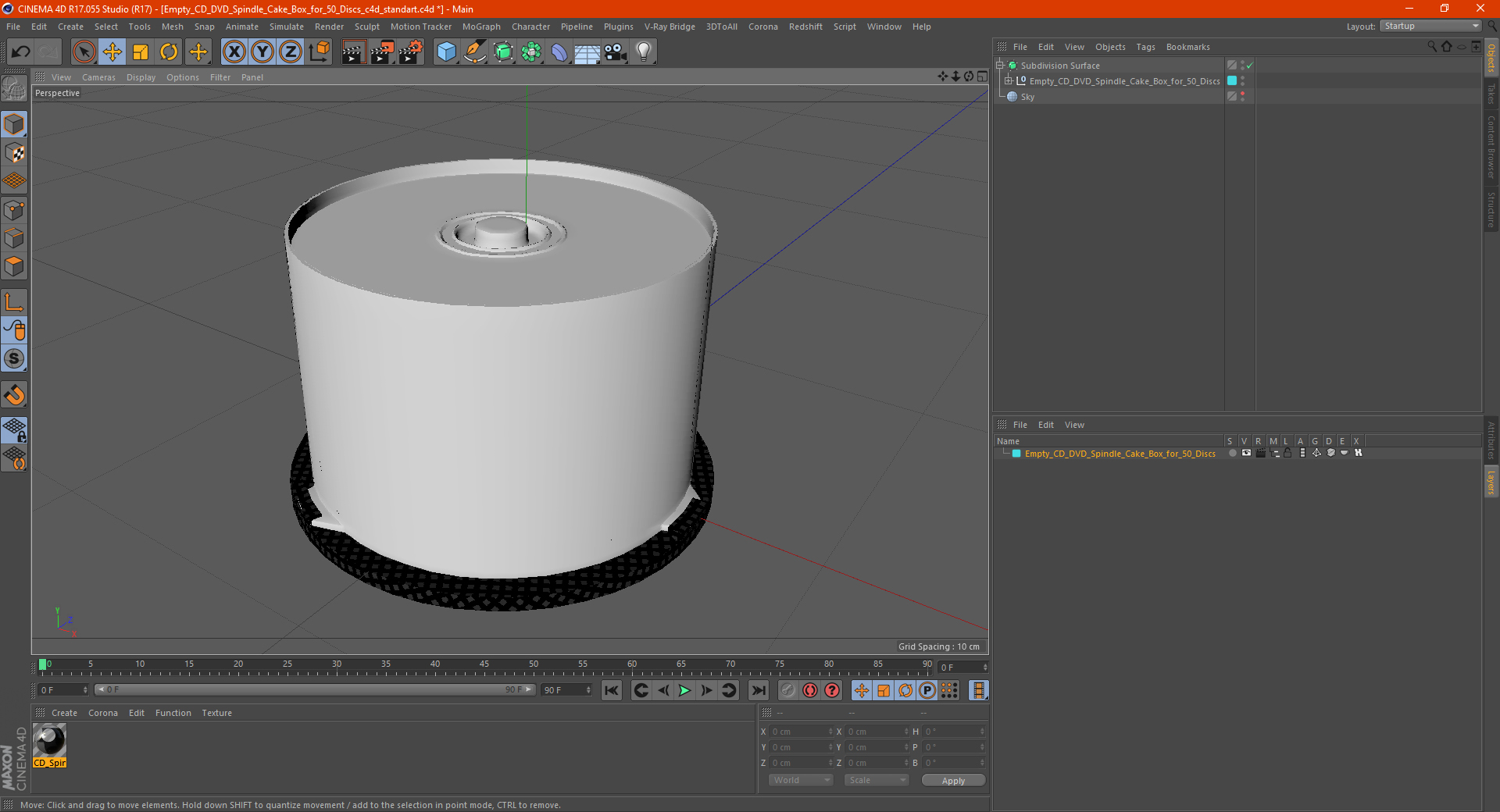Click CD_Spir material thumbnail
The width and height of the screenshot is (1500, 812).
(x=50, y=741)
